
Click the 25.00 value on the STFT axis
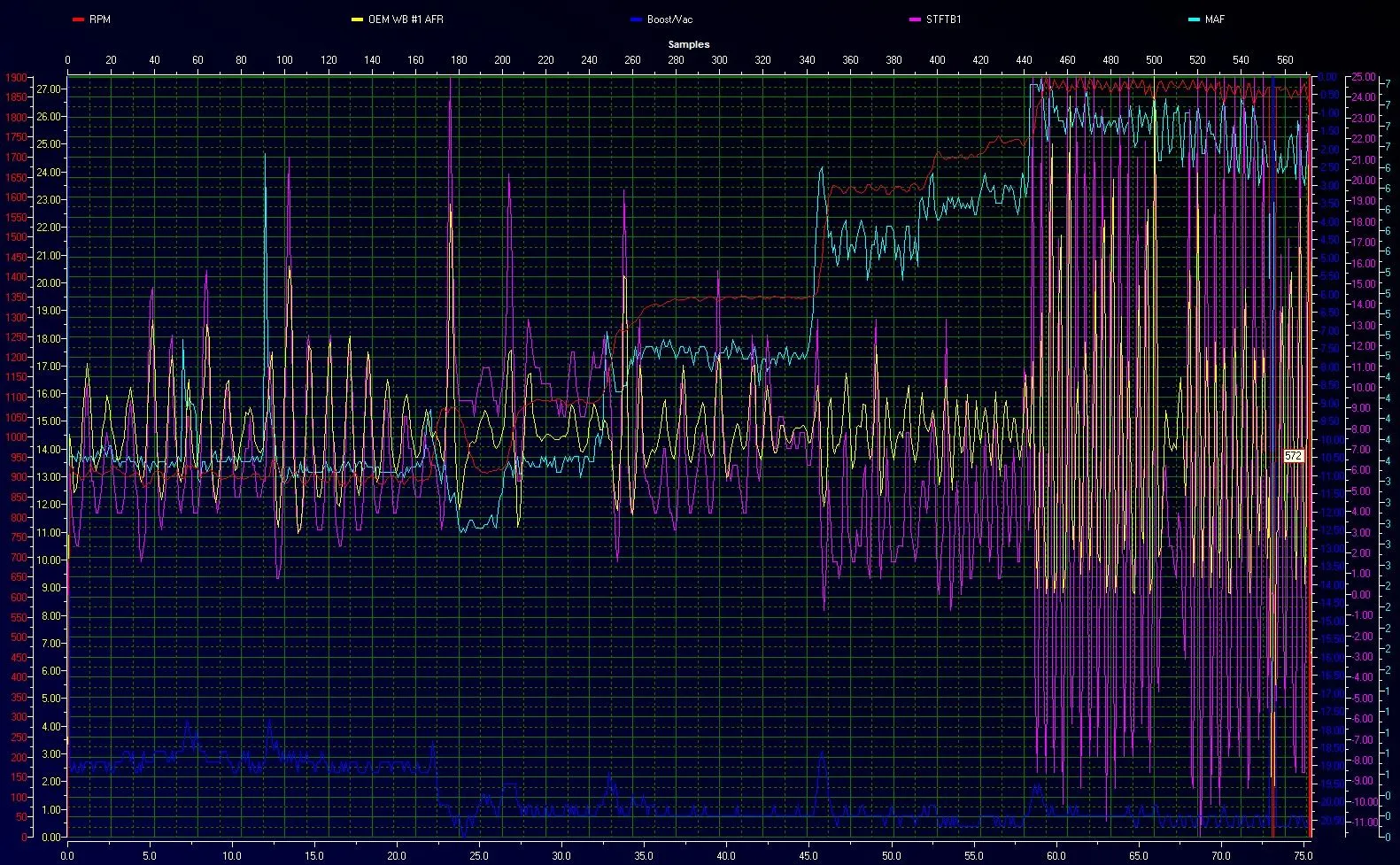tap(1364, 78)
